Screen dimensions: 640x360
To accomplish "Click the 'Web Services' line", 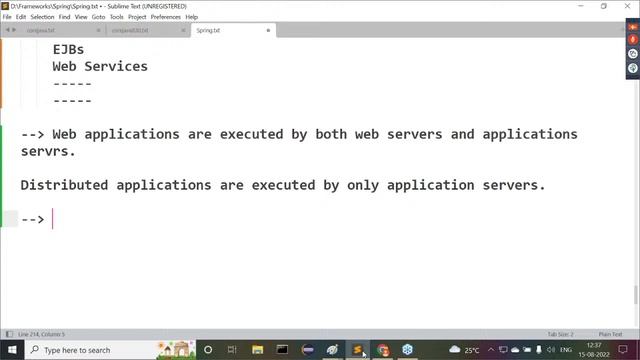I will (x=100, y=66).
